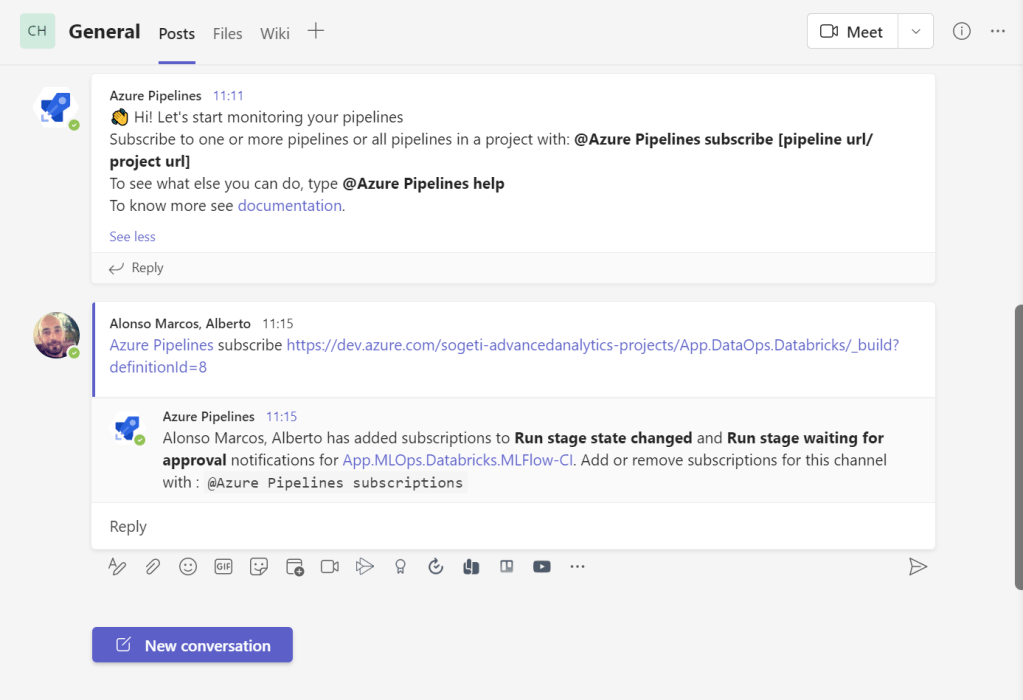The image size is (1023, 700).
Task: Open the Wiki tab
Action: 274,33
